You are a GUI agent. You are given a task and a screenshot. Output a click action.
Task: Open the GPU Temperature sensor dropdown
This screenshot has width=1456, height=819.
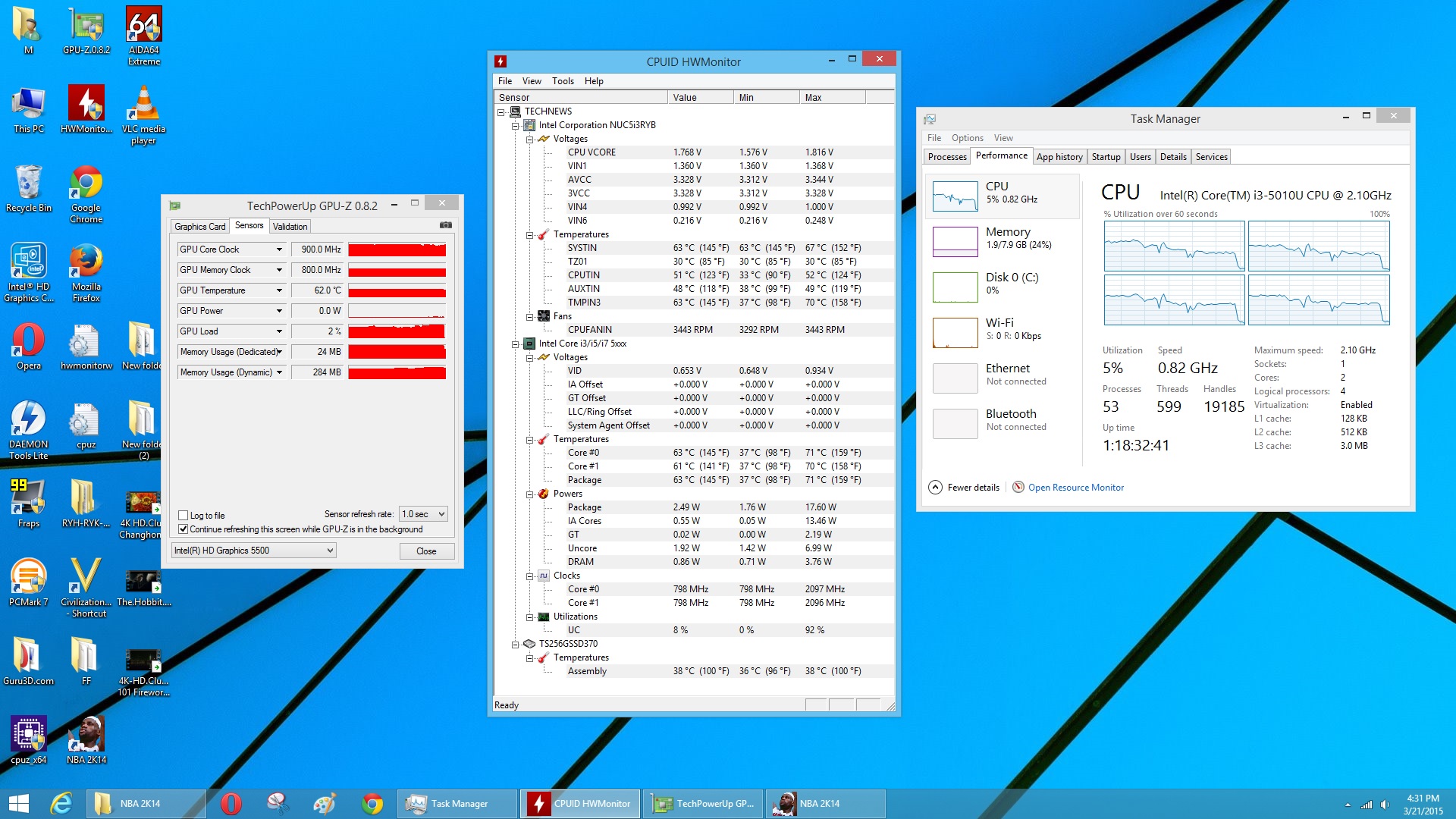tap(279, 290)
